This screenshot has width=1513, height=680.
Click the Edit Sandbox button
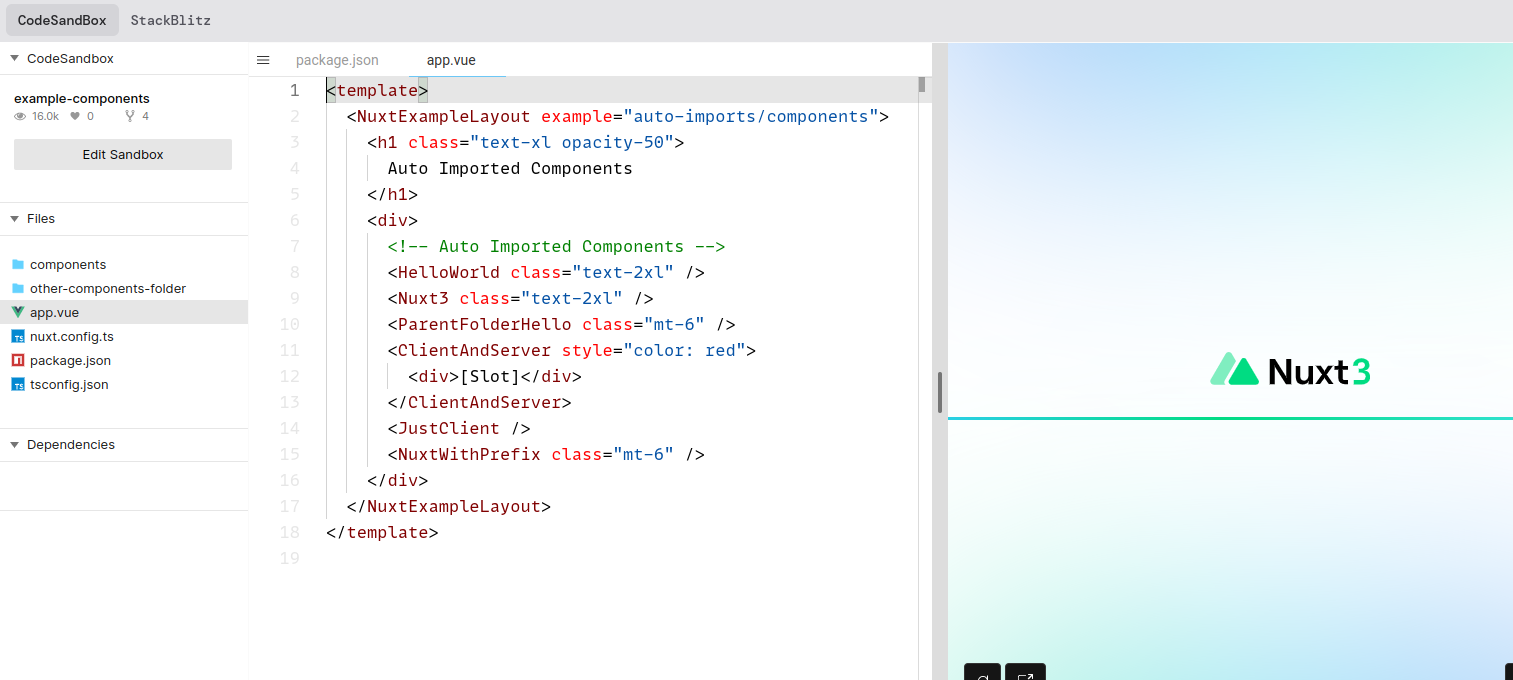122,154
